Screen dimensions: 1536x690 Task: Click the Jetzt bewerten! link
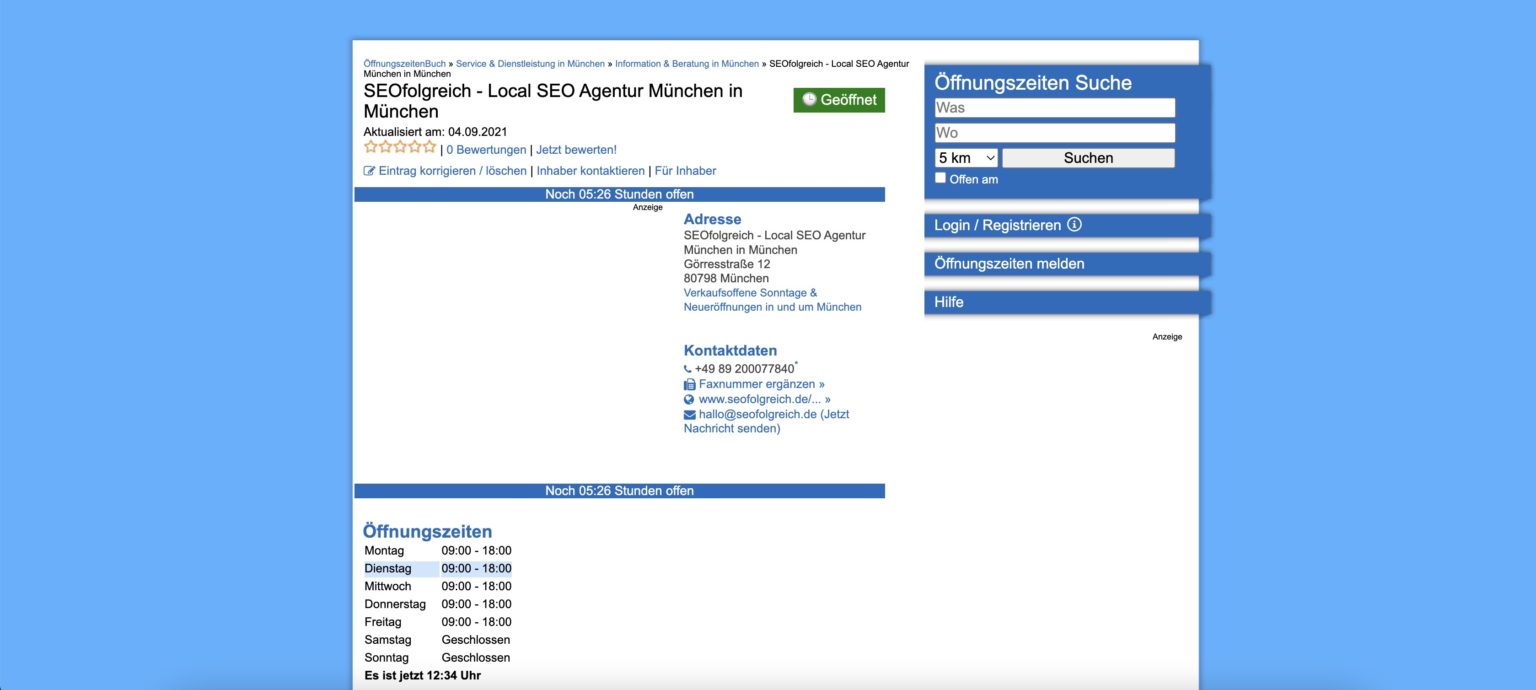click(x=576, y=150)
